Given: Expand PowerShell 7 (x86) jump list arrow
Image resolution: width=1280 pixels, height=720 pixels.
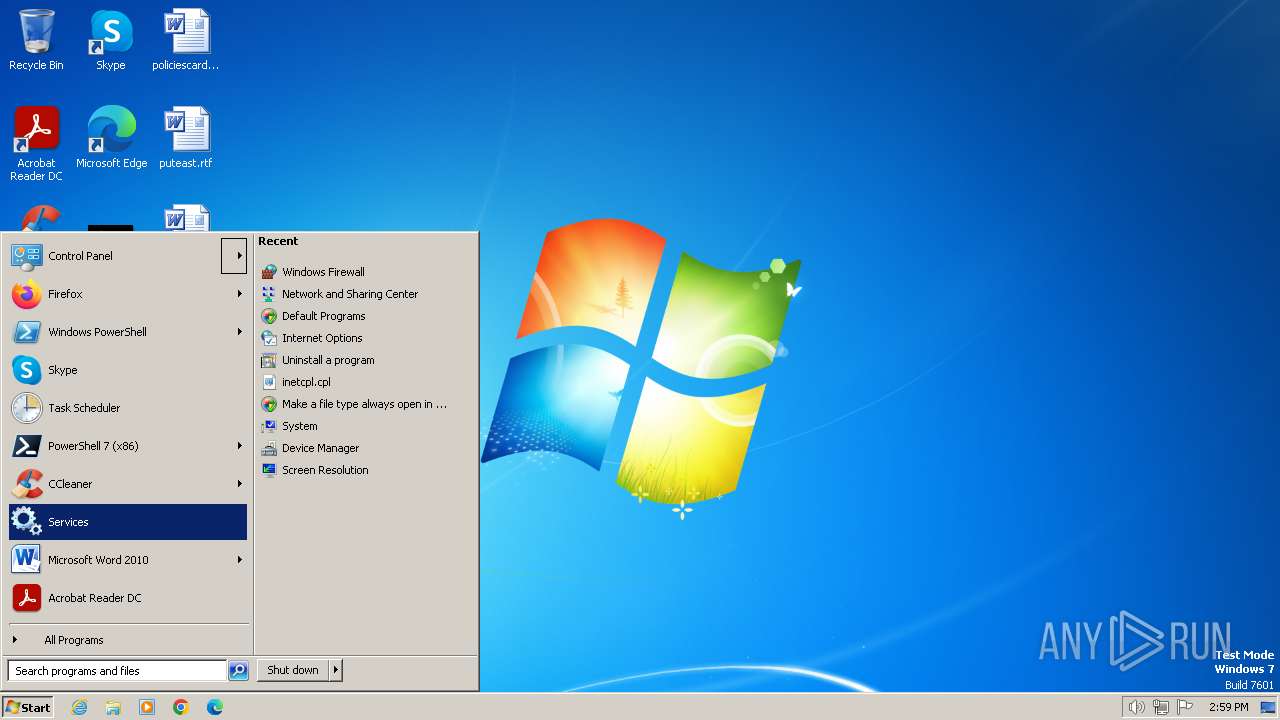Looking at the screenshot, I should [x=239, y=446].
